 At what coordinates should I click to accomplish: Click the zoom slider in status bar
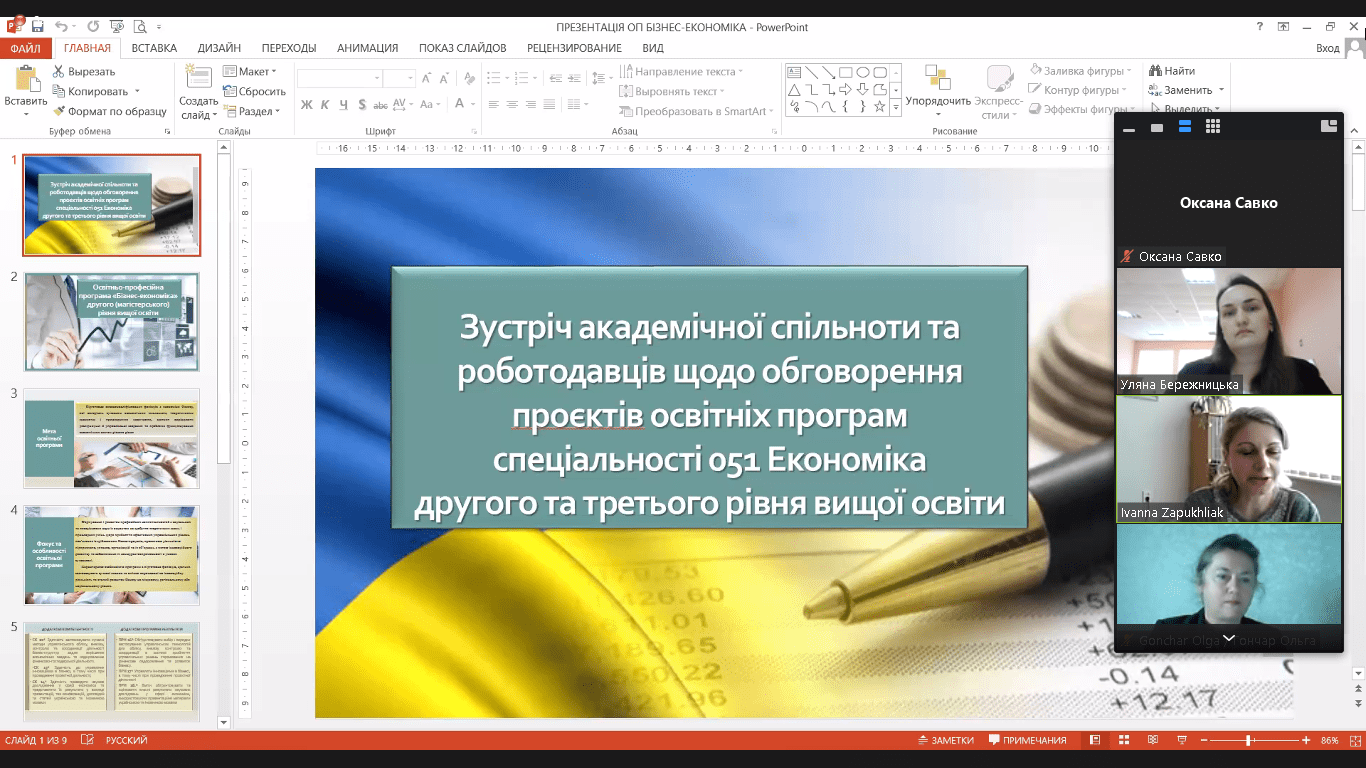click(1249, 741)
